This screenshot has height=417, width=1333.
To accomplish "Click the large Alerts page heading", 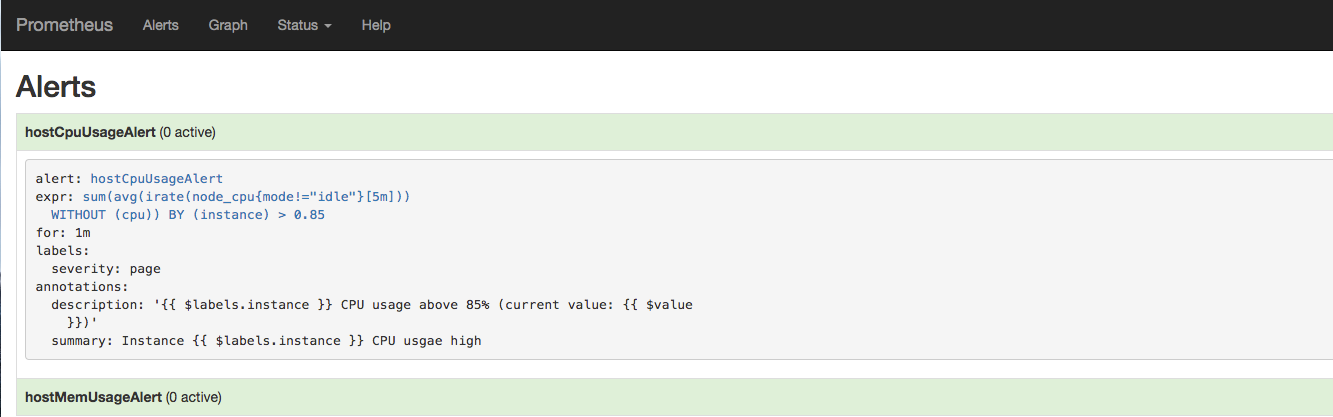I will [x=56, y=87].
